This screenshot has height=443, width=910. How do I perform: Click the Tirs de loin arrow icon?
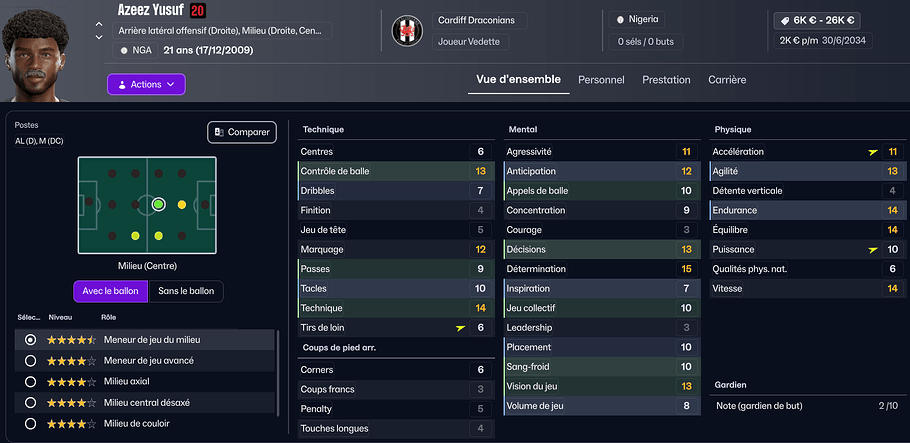click(460, 328)
